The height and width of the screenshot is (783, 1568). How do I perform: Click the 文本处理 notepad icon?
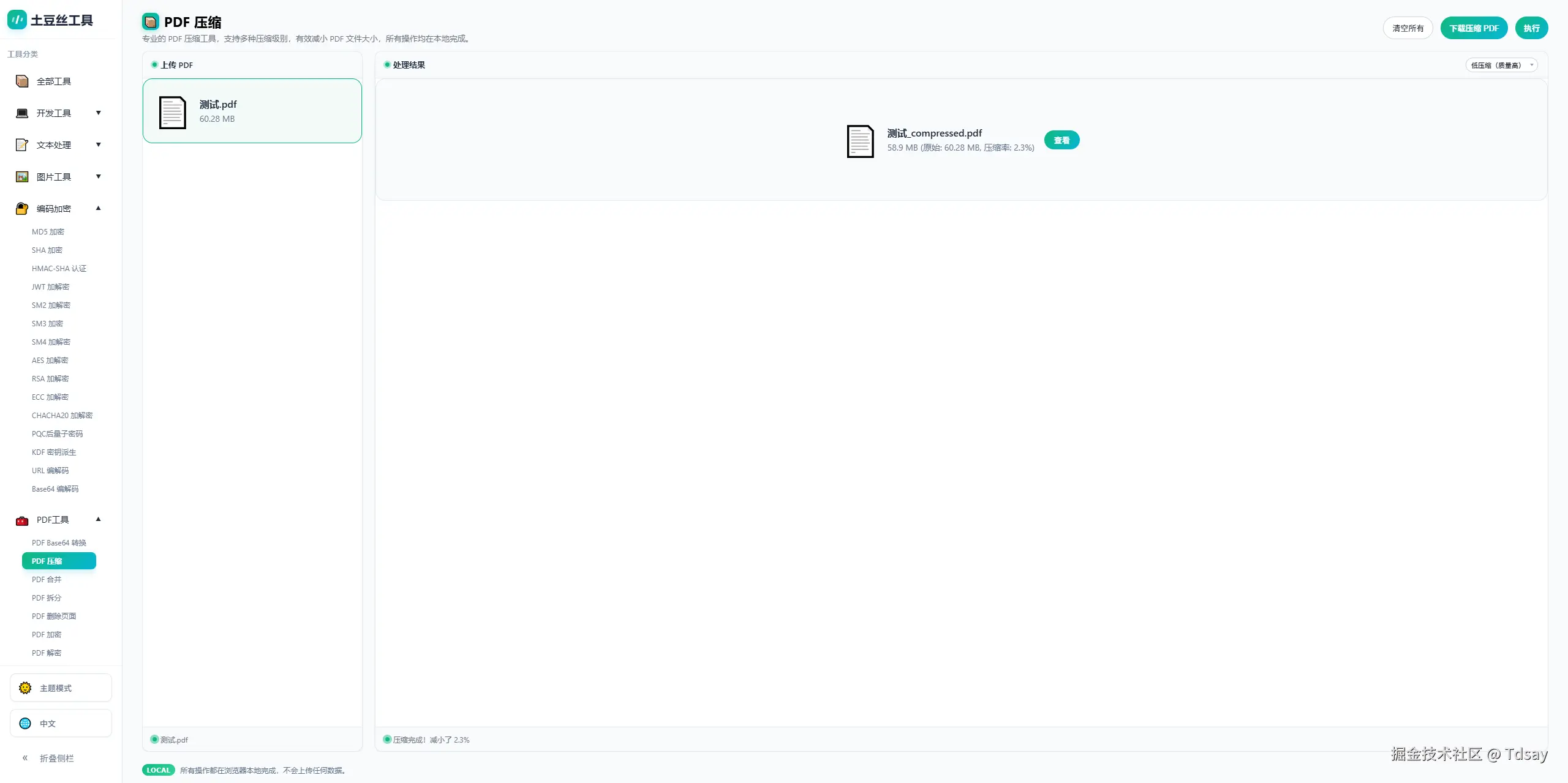(22, 145)
